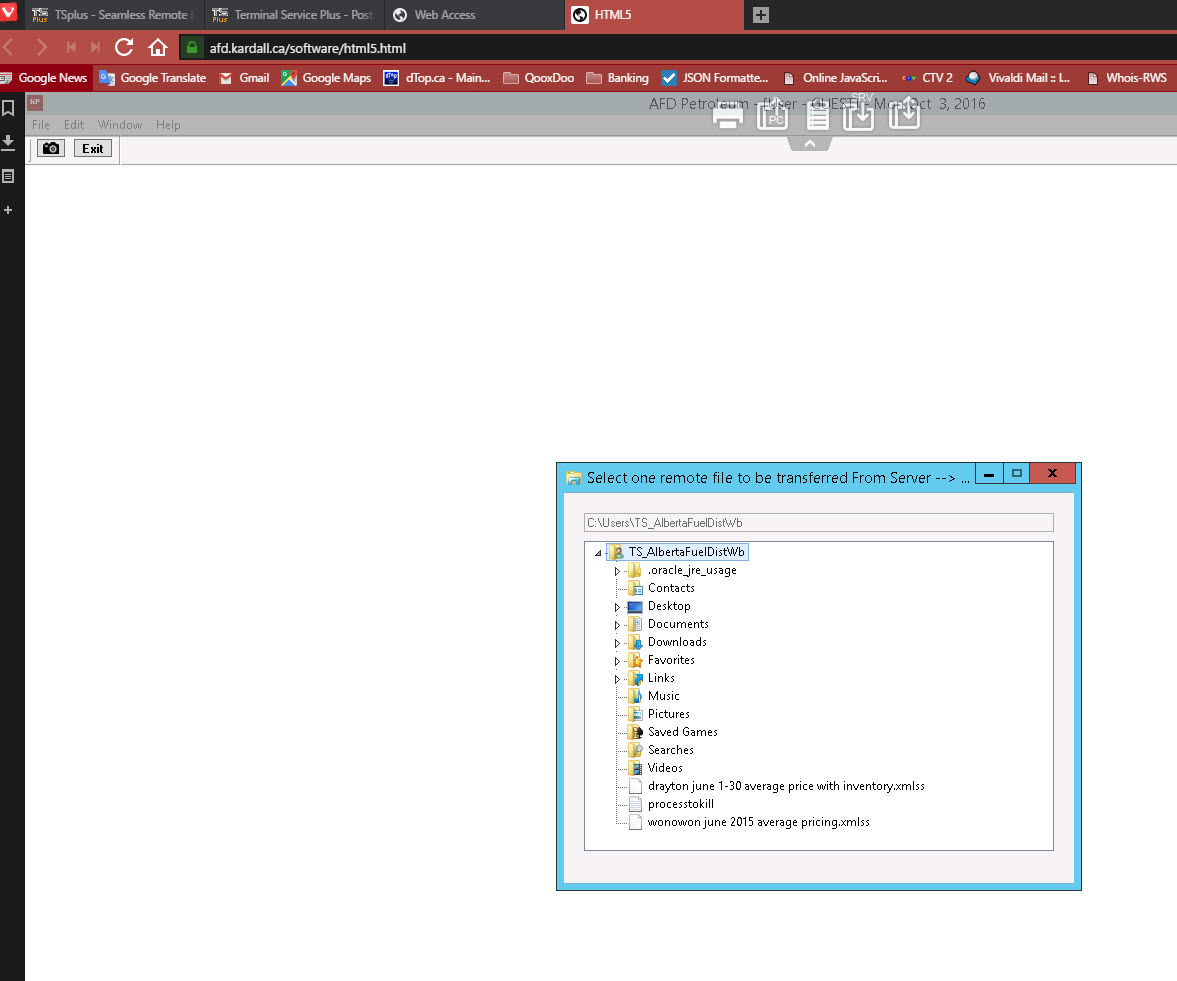Reload the page with the refresh icon
The height and width of the screenshot is (981, 1177).
tap(124, 47)
